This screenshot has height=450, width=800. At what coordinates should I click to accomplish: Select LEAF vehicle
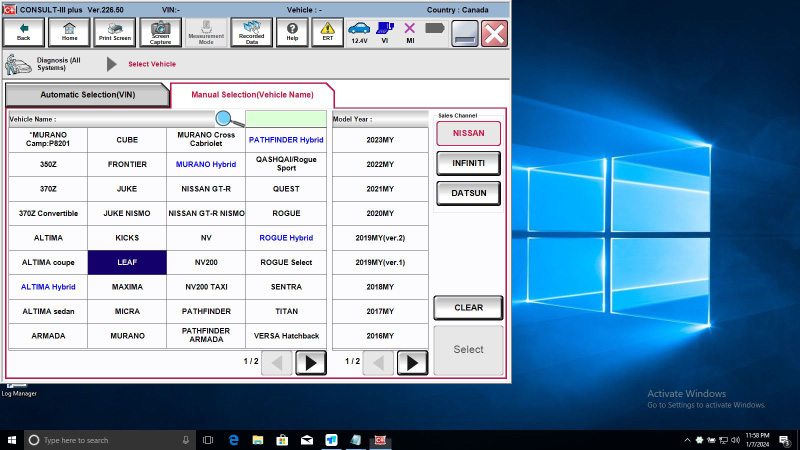pyautogui.click(x=127, y=262)
